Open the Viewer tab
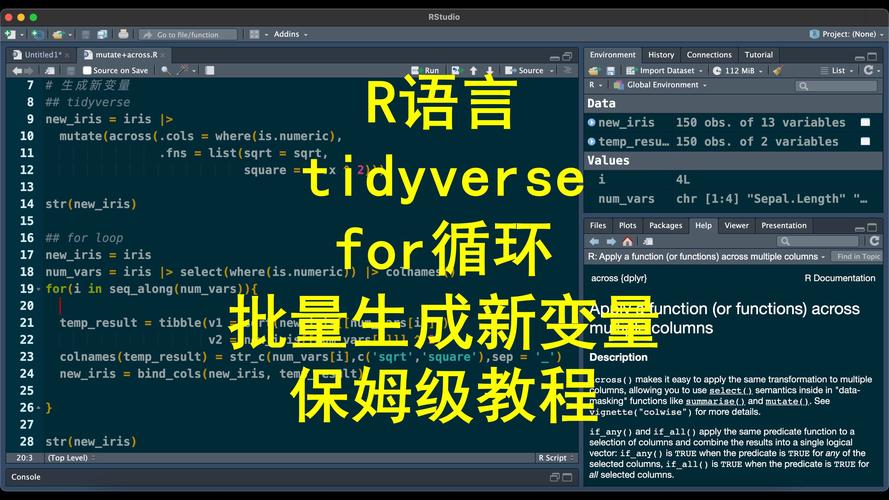Screen dimensions: 889x500 (736, 226)
